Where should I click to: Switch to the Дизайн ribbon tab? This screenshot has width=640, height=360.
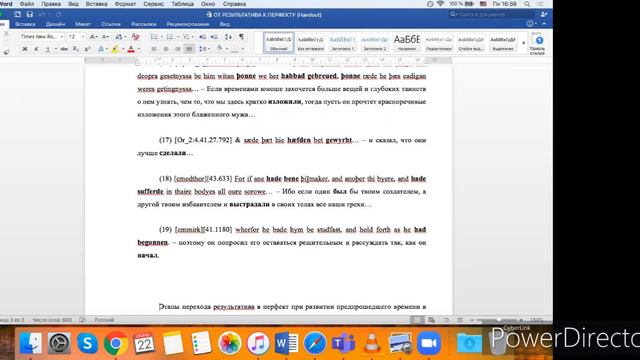(55, 24)
